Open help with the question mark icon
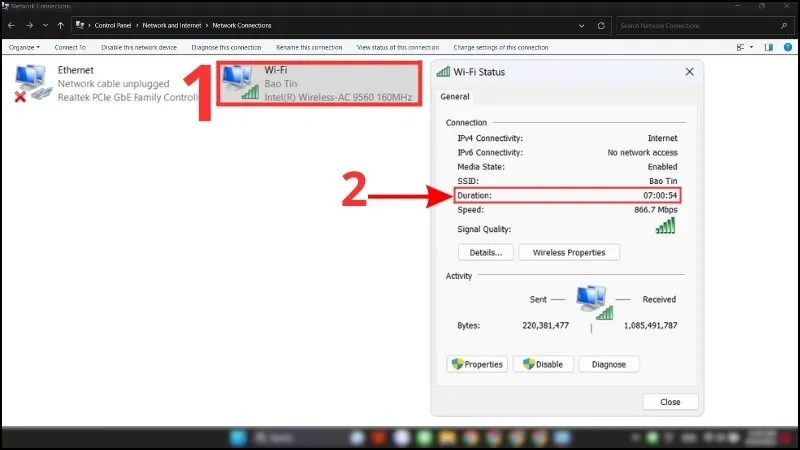The height and width of the screenshot is (450, 800). click(x=788, y=47)
